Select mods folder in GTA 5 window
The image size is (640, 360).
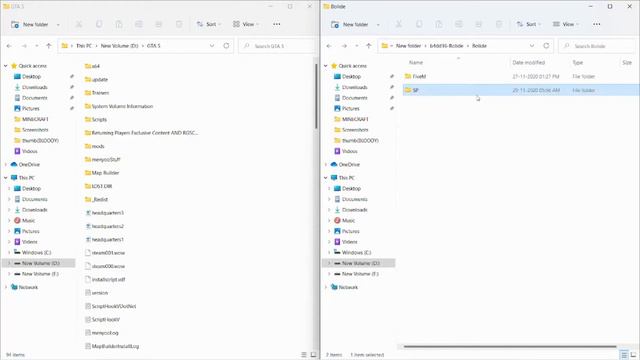click(x=95, y=146)
